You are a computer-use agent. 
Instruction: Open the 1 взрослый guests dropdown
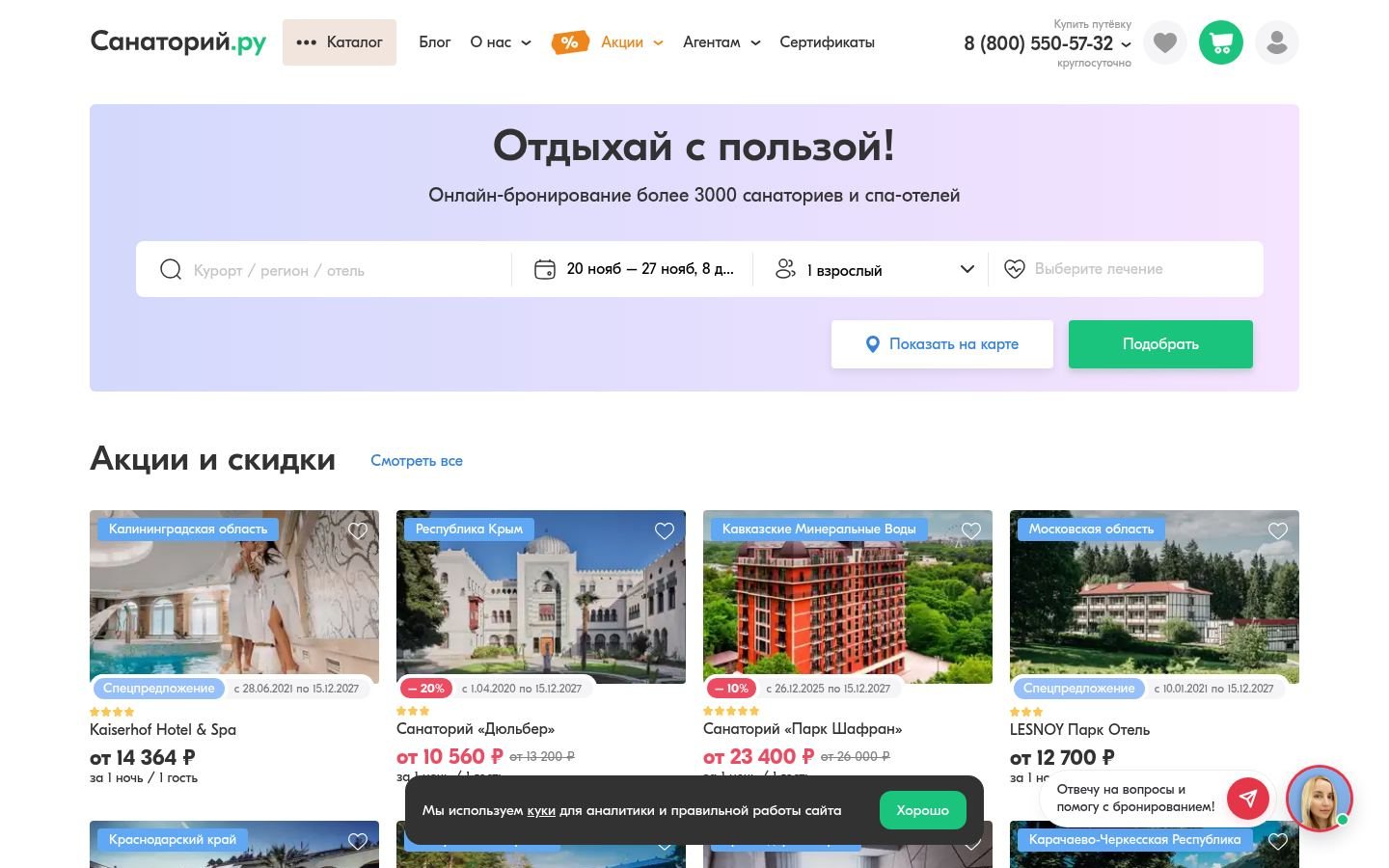[x=876, y=269]
